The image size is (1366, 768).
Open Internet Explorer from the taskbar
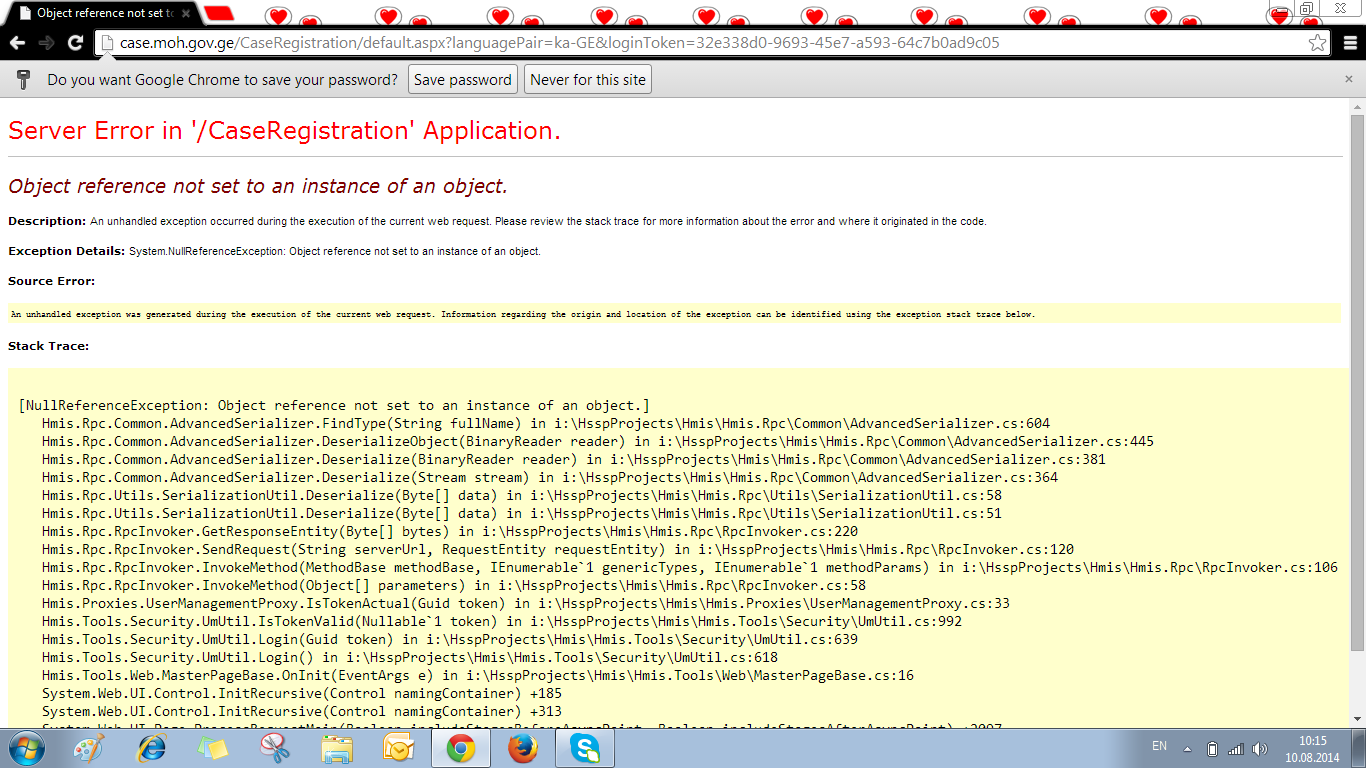(152, 747)
